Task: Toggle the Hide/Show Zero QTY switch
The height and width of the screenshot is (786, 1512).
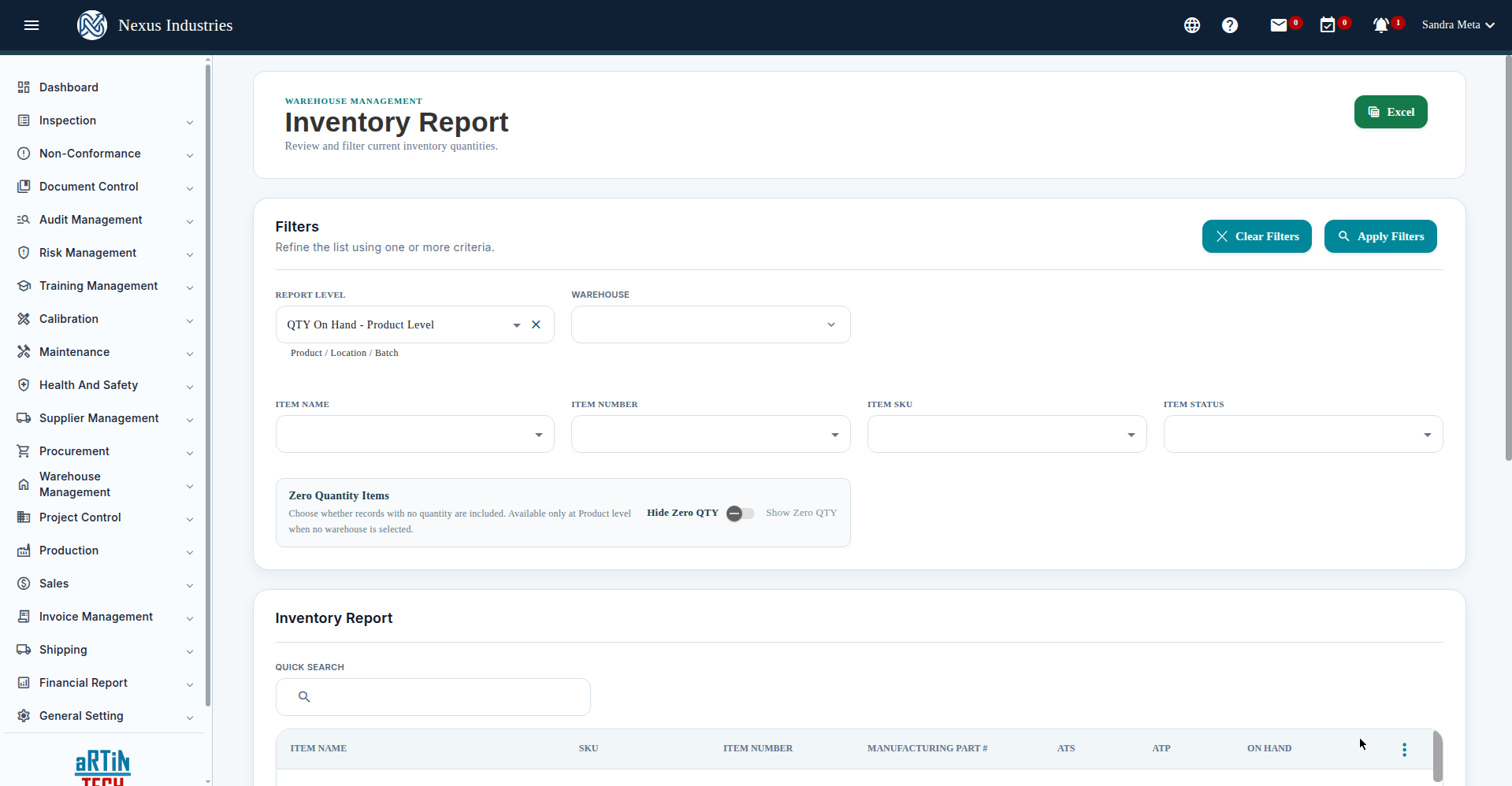Action: [741, 513]
